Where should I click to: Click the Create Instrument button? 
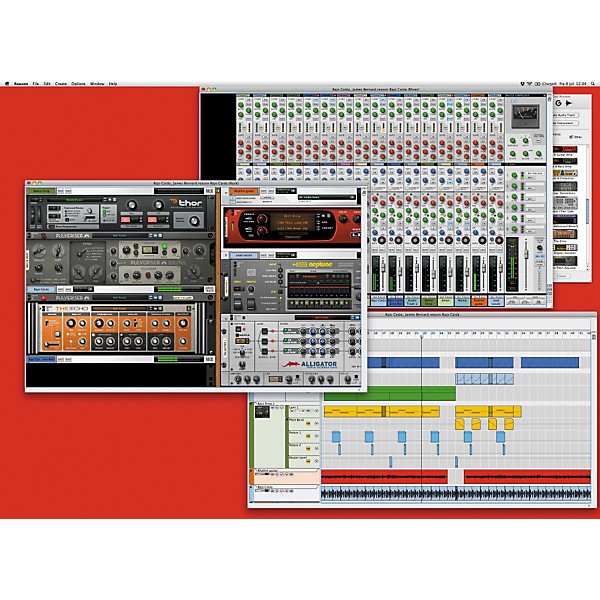(565, 123)
